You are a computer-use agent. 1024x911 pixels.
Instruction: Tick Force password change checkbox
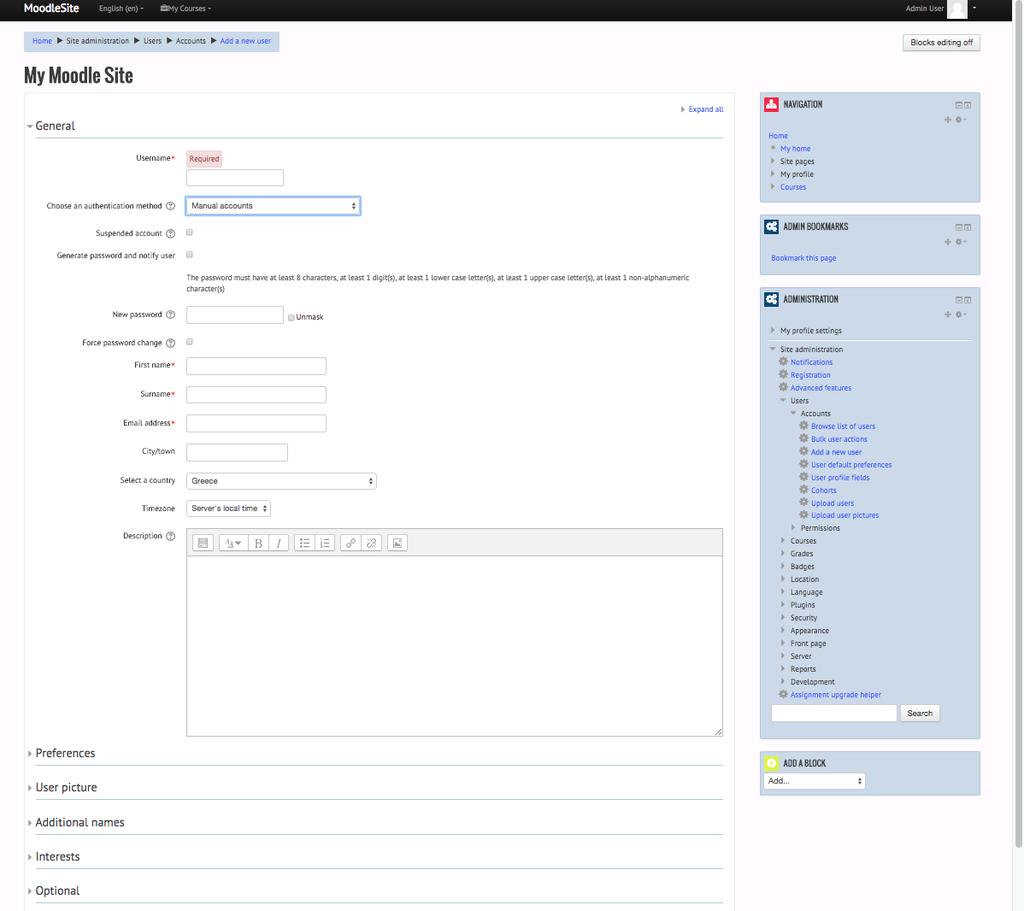pos(189,342)
